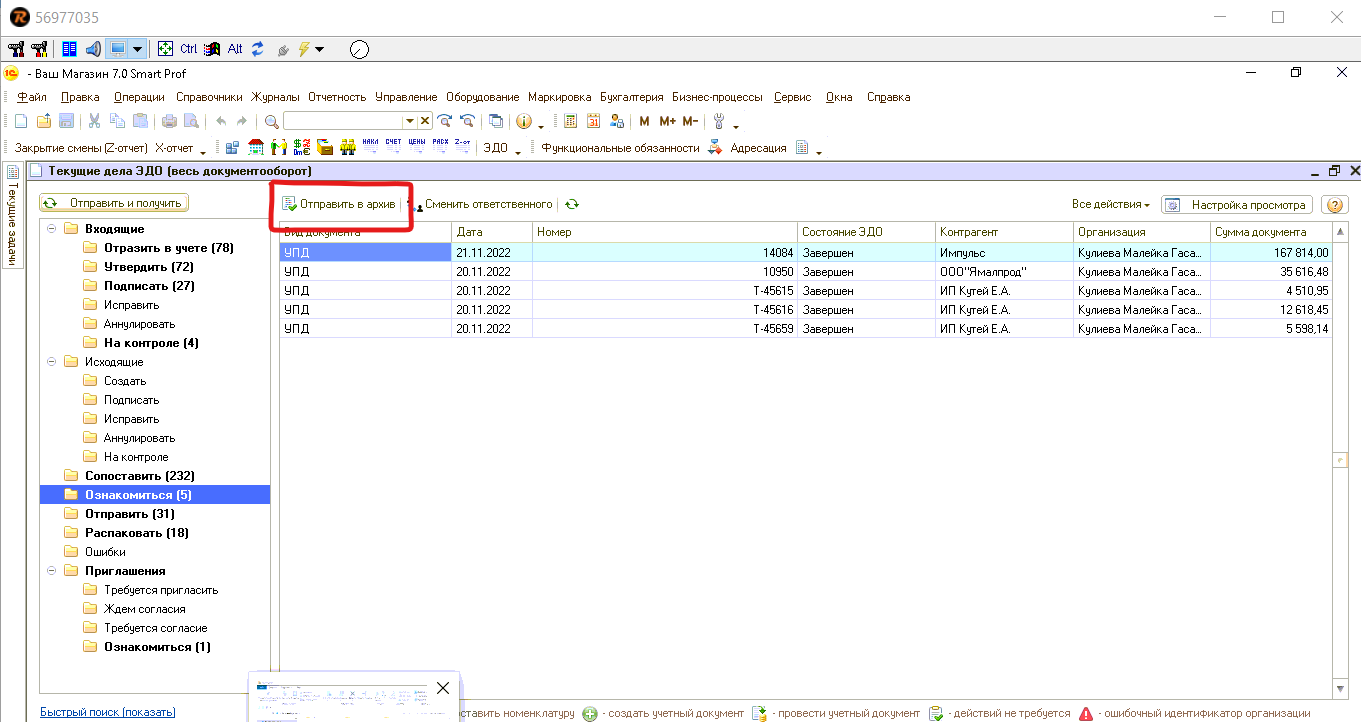Image resolution: width=1361 pixels, height=722 pixels.
Task: Click the calculator icon in the toolbar
Action: [570, 121]
